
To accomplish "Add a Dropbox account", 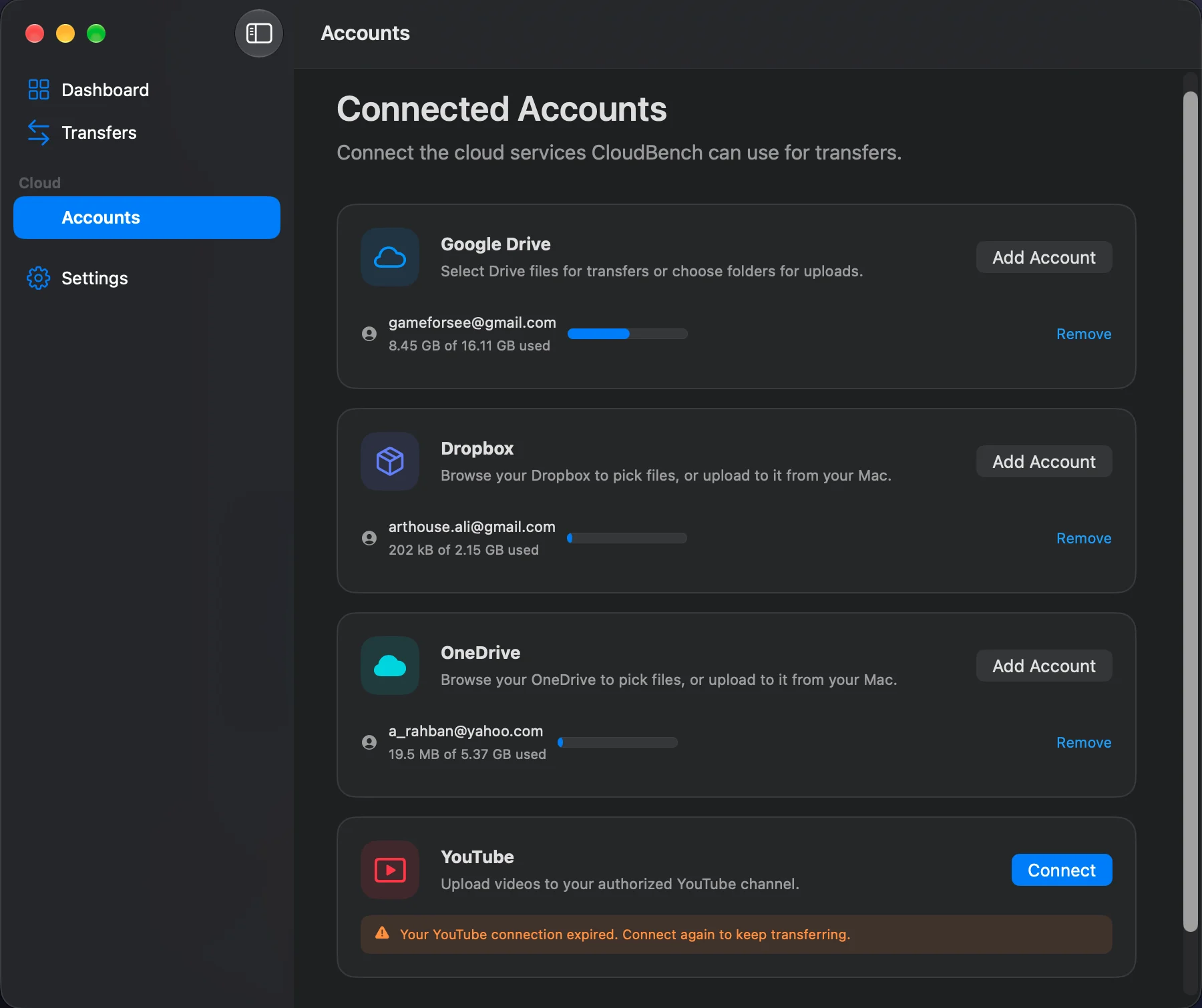I will [1044, 461].
